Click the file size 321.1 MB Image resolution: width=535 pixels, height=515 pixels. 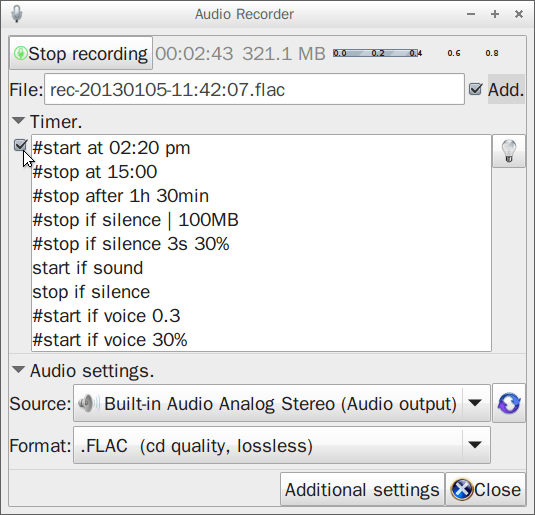(284, 54)
